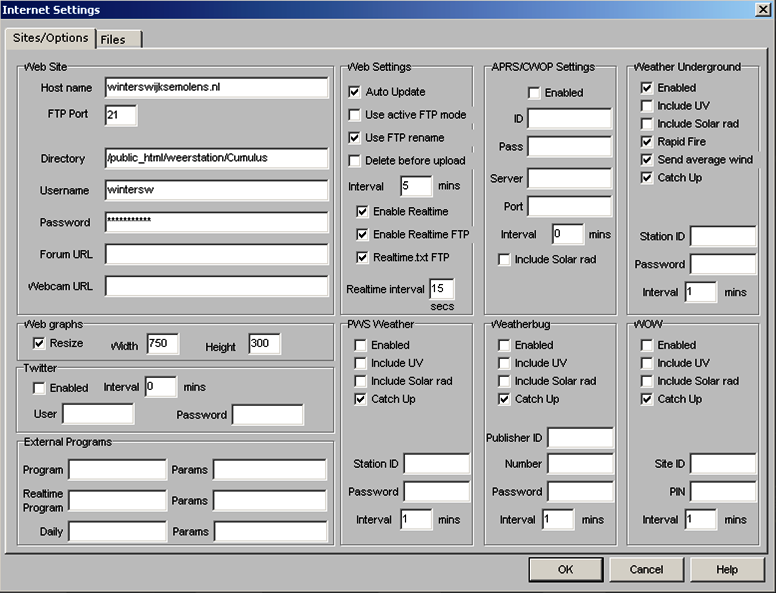776x593 pixels.
Task: Open Help for Internet Settings
Action: click(727, 569)
